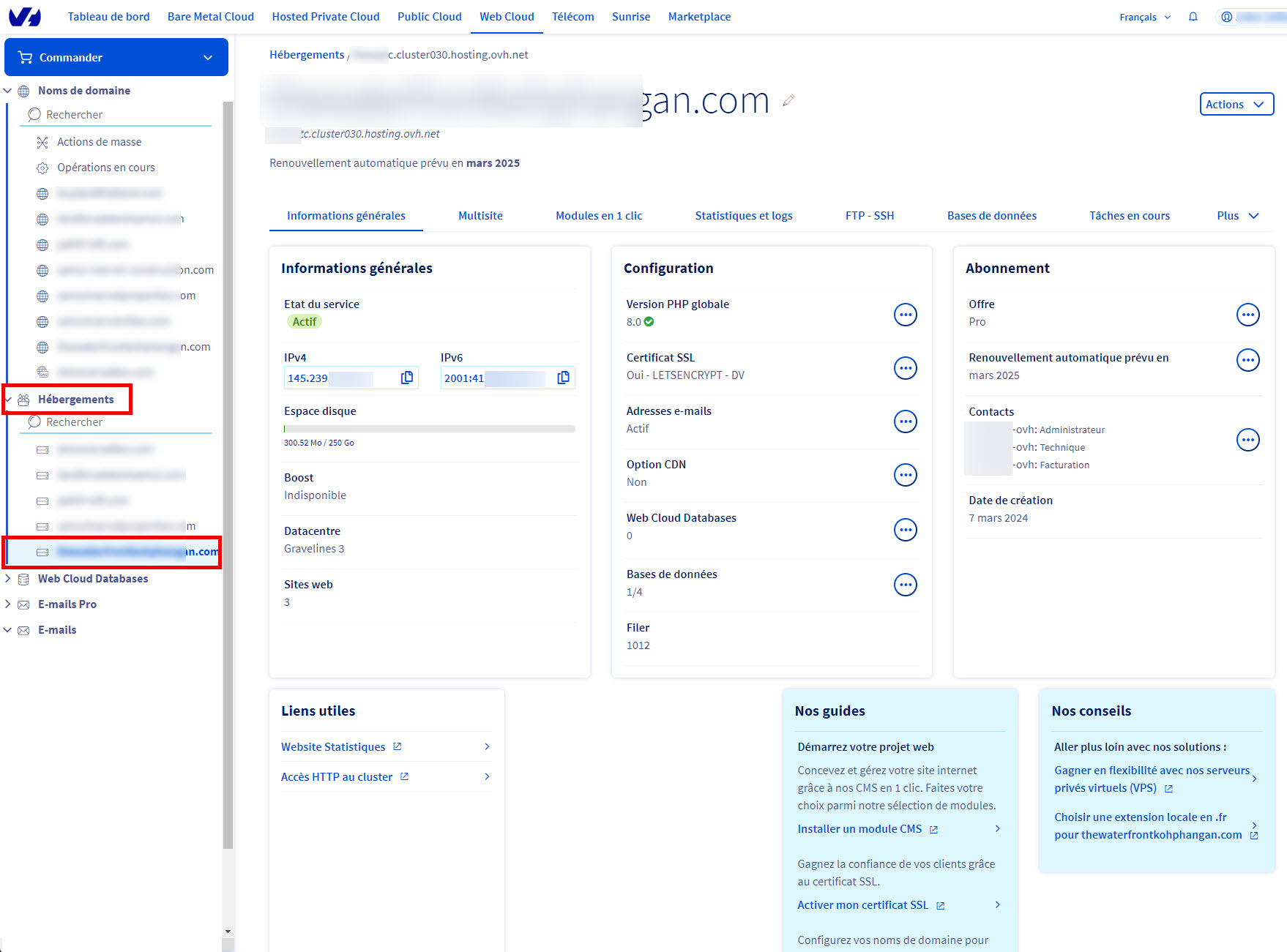Open the Français language selector
Image resolution: width=1287 pixels, height=952 pixels.
tap(1145, 17)
